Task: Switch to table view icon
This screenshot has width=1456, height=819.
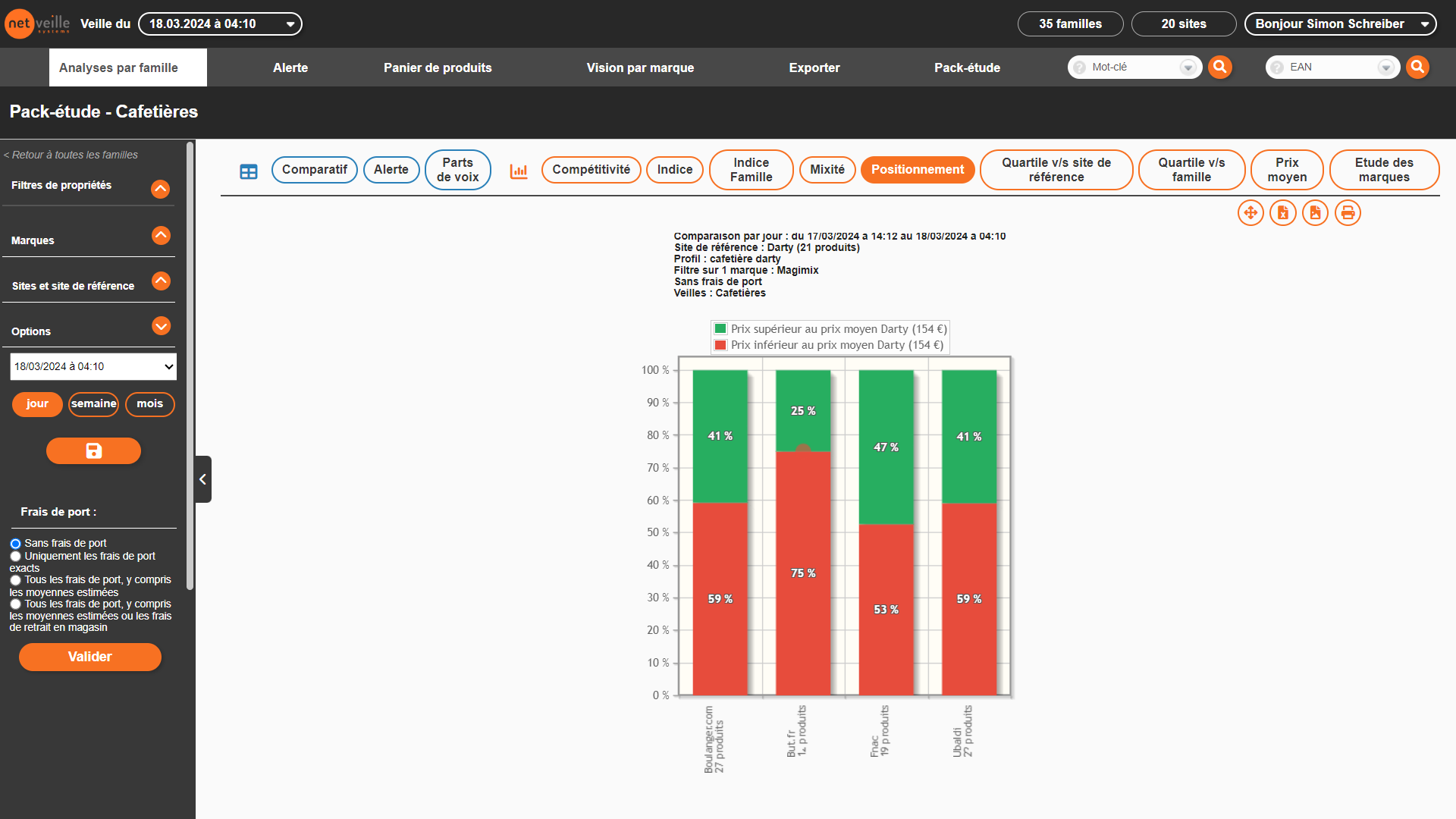Action: coord(249,171)
